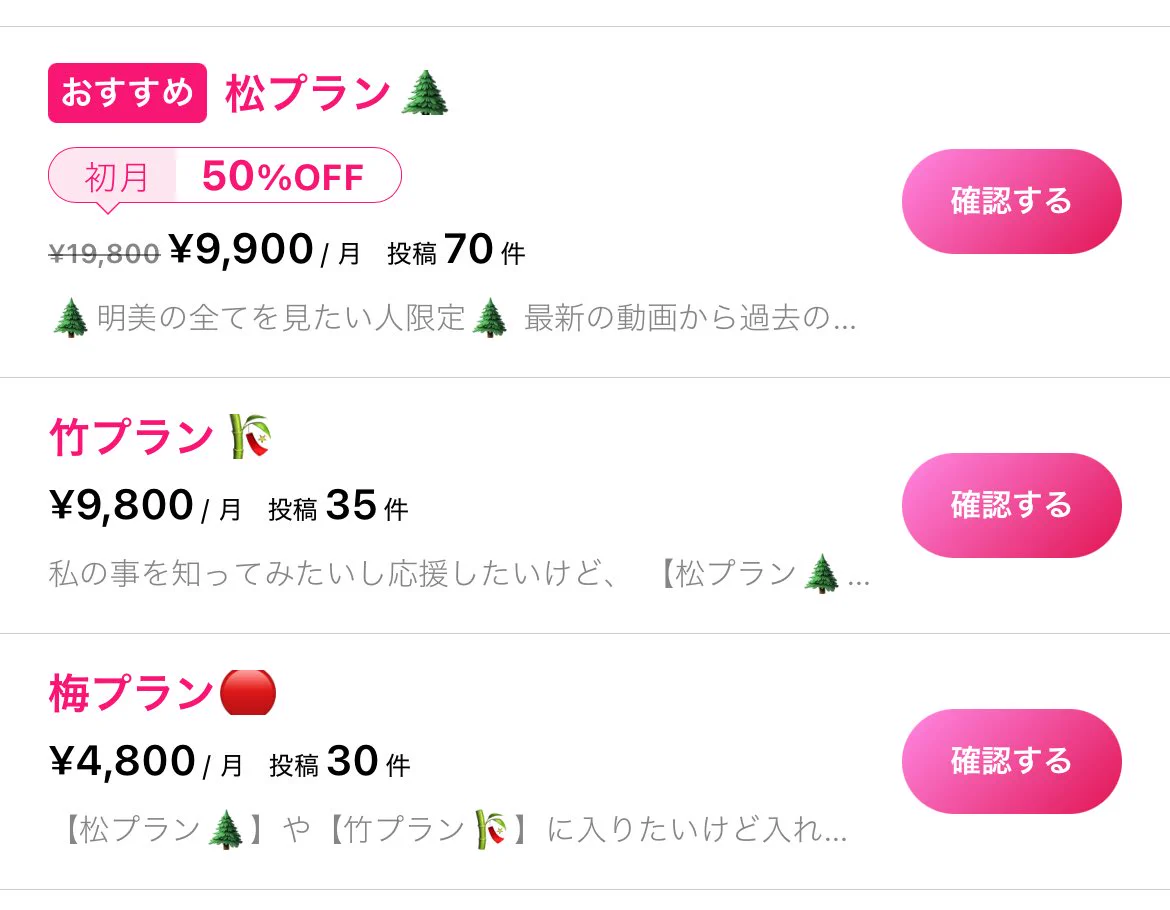Click the 初月 50%OFF discount badge
Viewport: 1170px width, 910px height.
pyautogui.click(x=225, y=177)
